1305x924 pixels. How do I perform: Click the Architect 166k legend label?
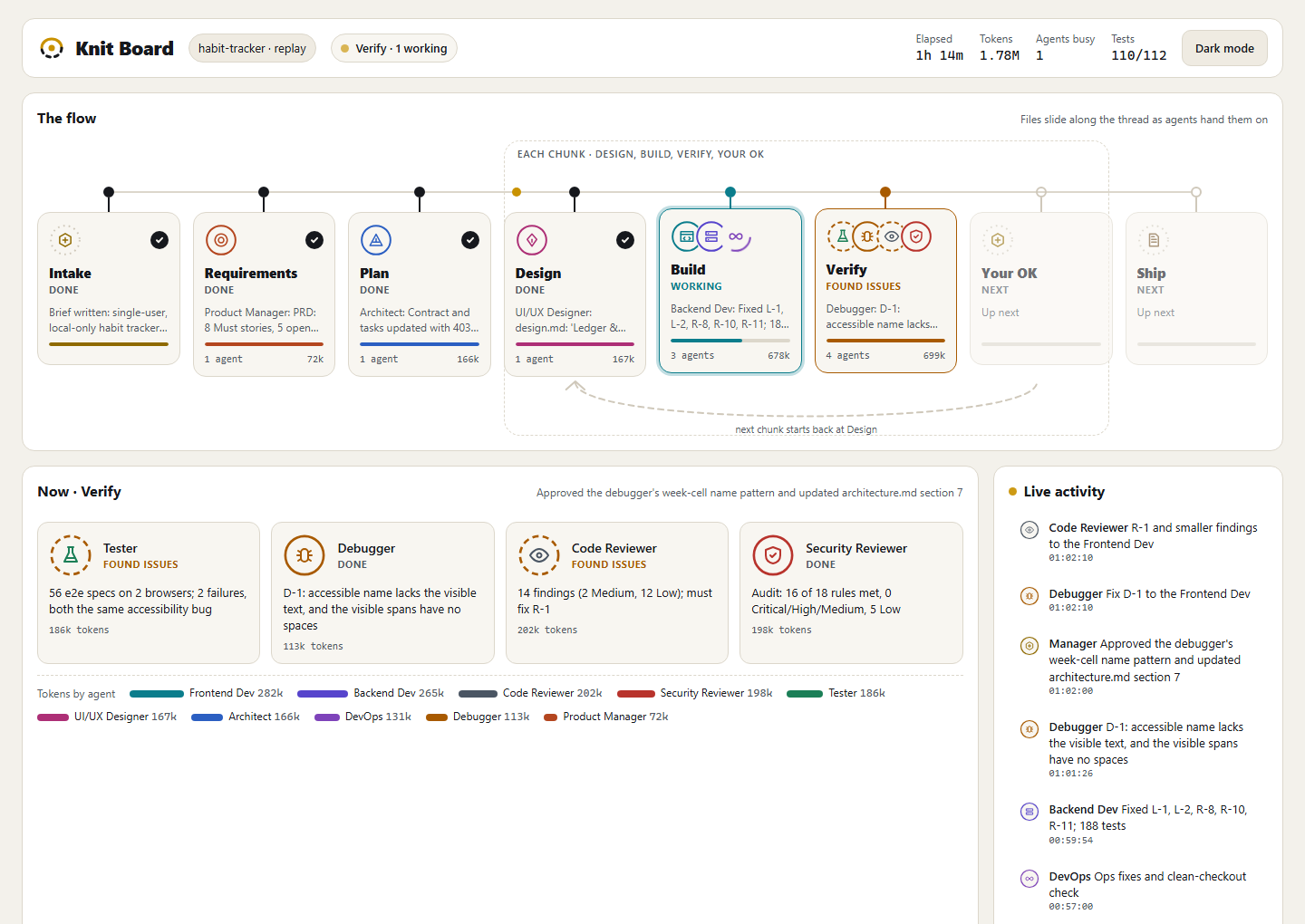264,717
